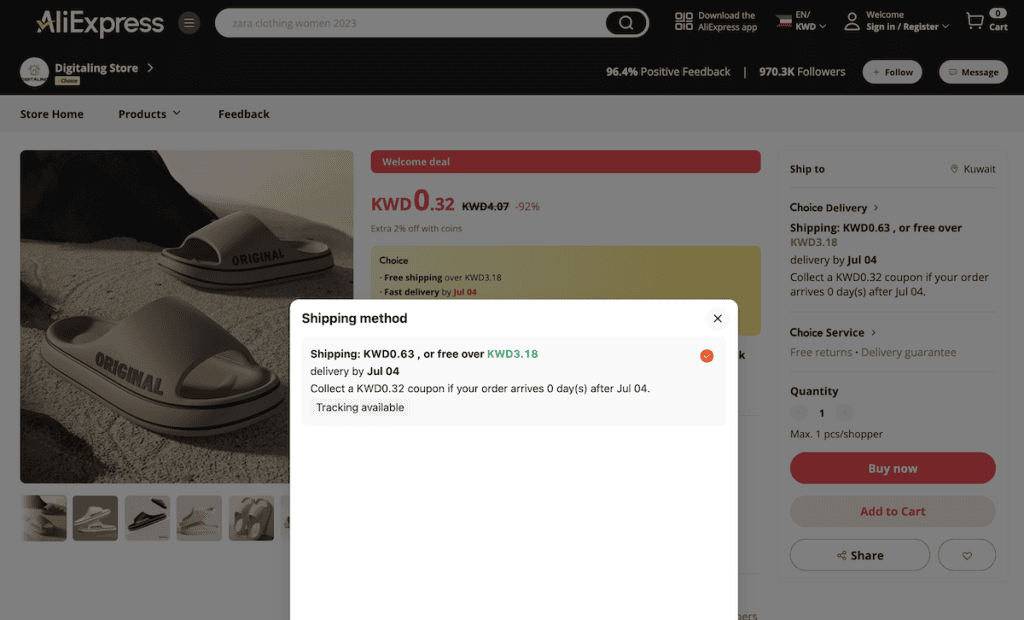Click the Buy now button

(x=892, y=467)
